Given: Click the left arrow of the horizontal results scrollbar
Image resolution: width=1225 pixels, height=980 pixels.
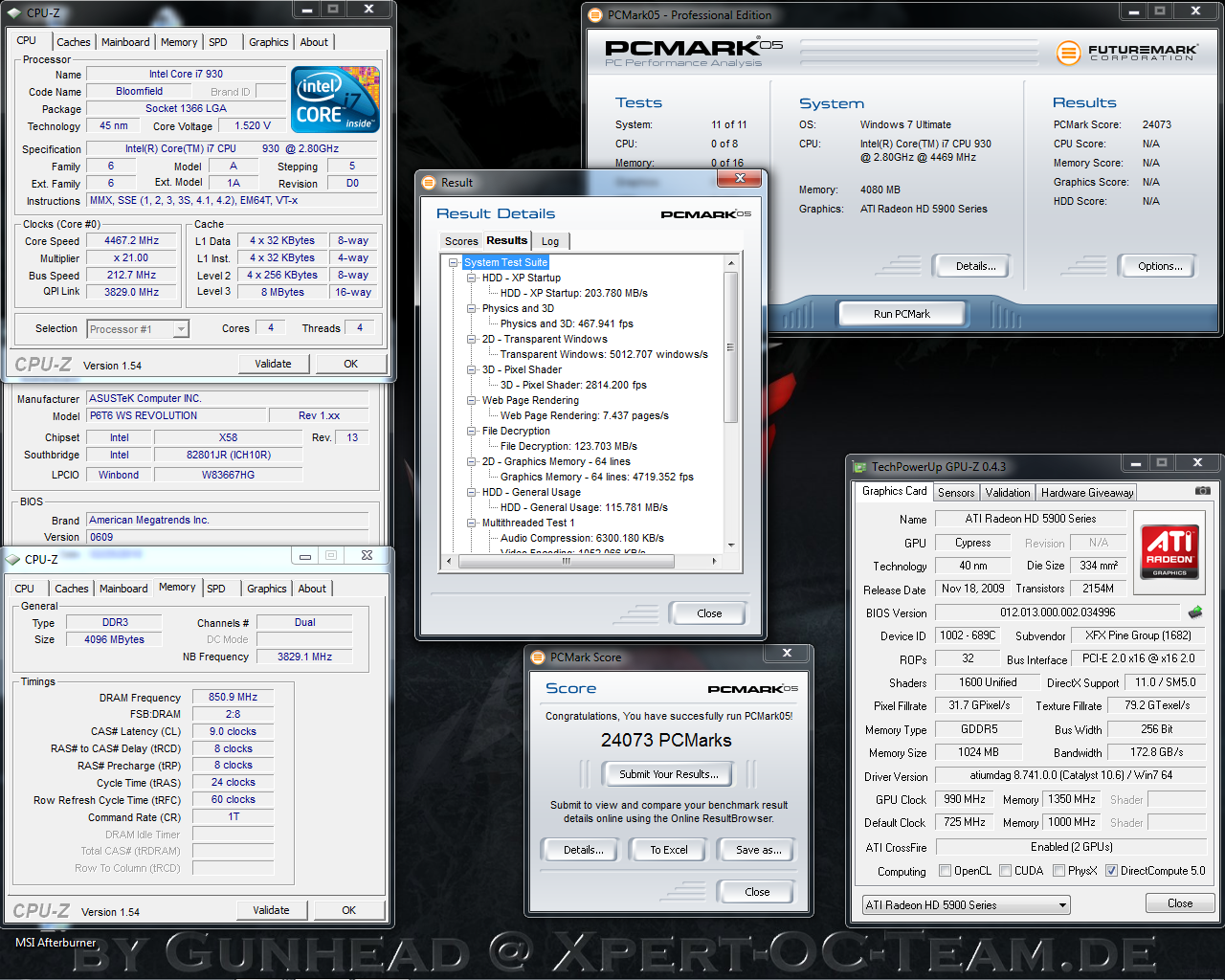Looking at the screenshot, I should [x=449, y=562].
